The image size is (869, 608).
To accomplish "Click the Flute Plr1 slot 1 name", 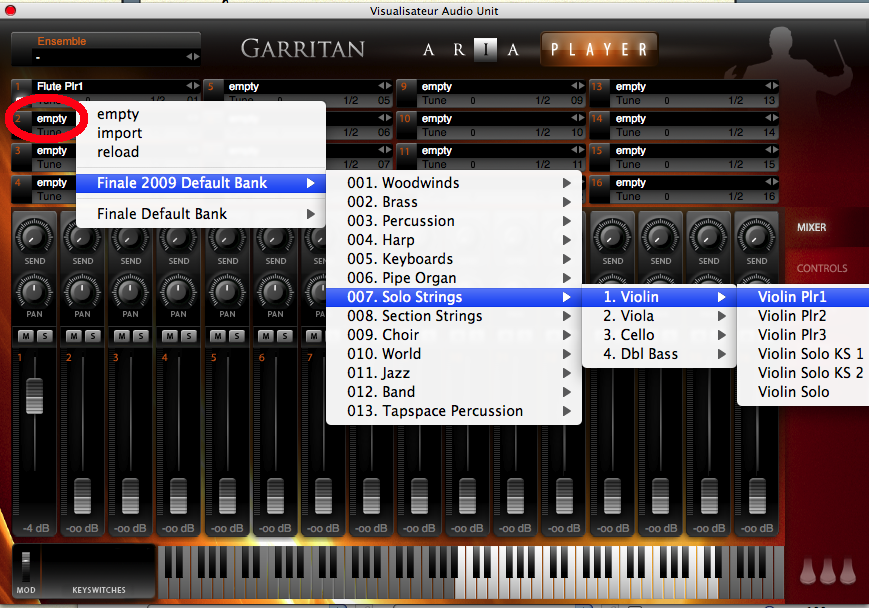I will click(x=60, y=87).
